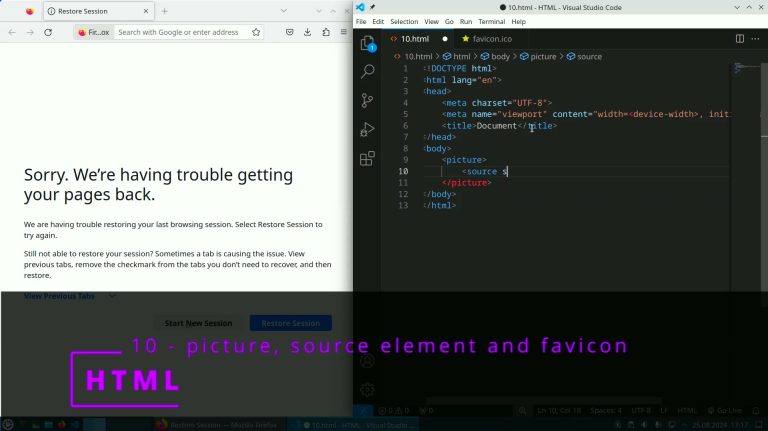Go back in Firefox history
Screen dimensions: 768x431
(x=12, y=32)
